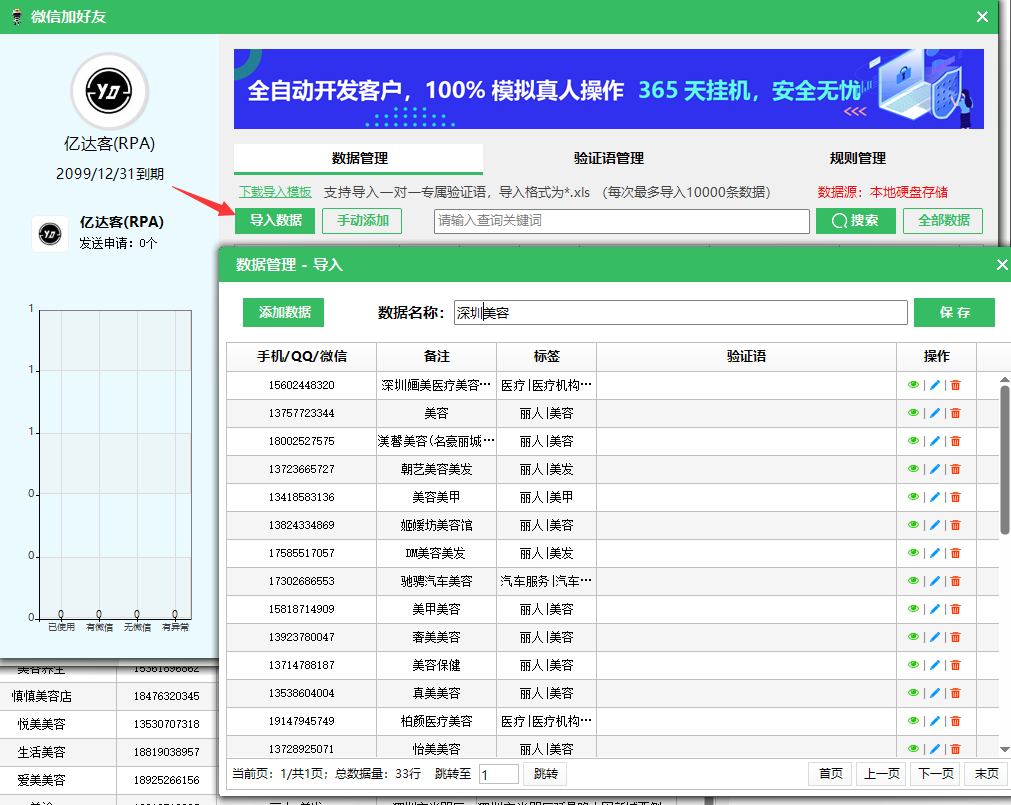
Task: Delete the 驰骋汽车美容 row
Action: coord(956,581)
